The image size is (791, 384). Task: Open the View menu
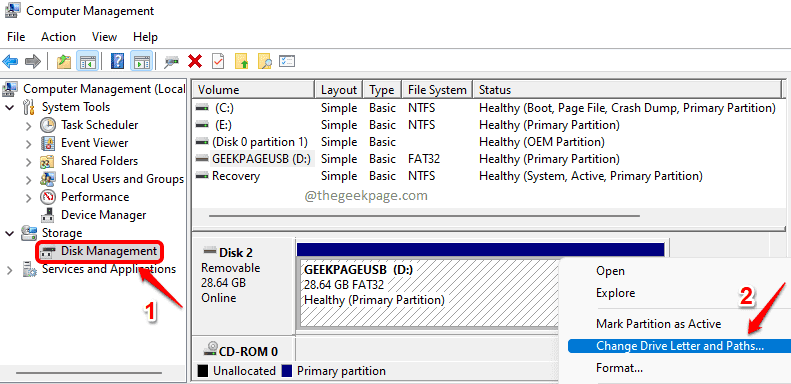[x=104, y=37]
